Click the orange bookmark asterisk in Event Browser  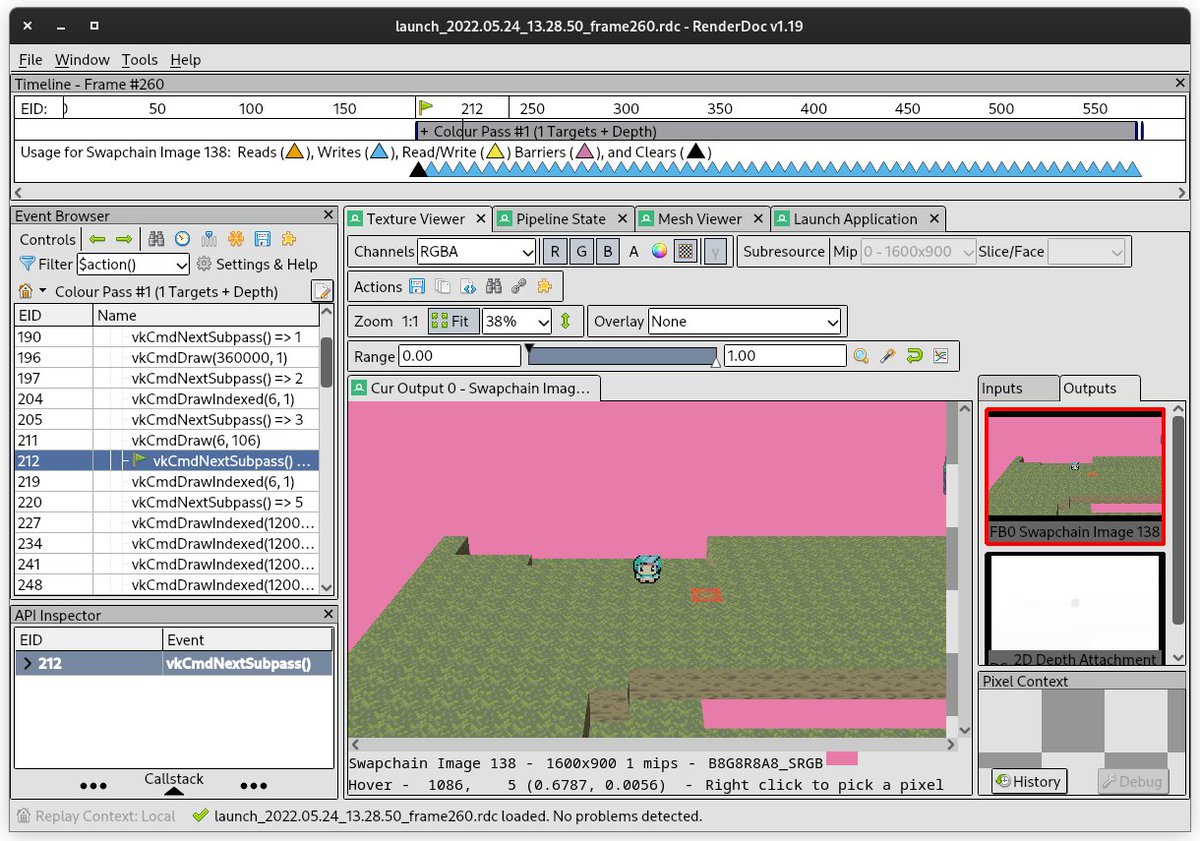(236, 239)
